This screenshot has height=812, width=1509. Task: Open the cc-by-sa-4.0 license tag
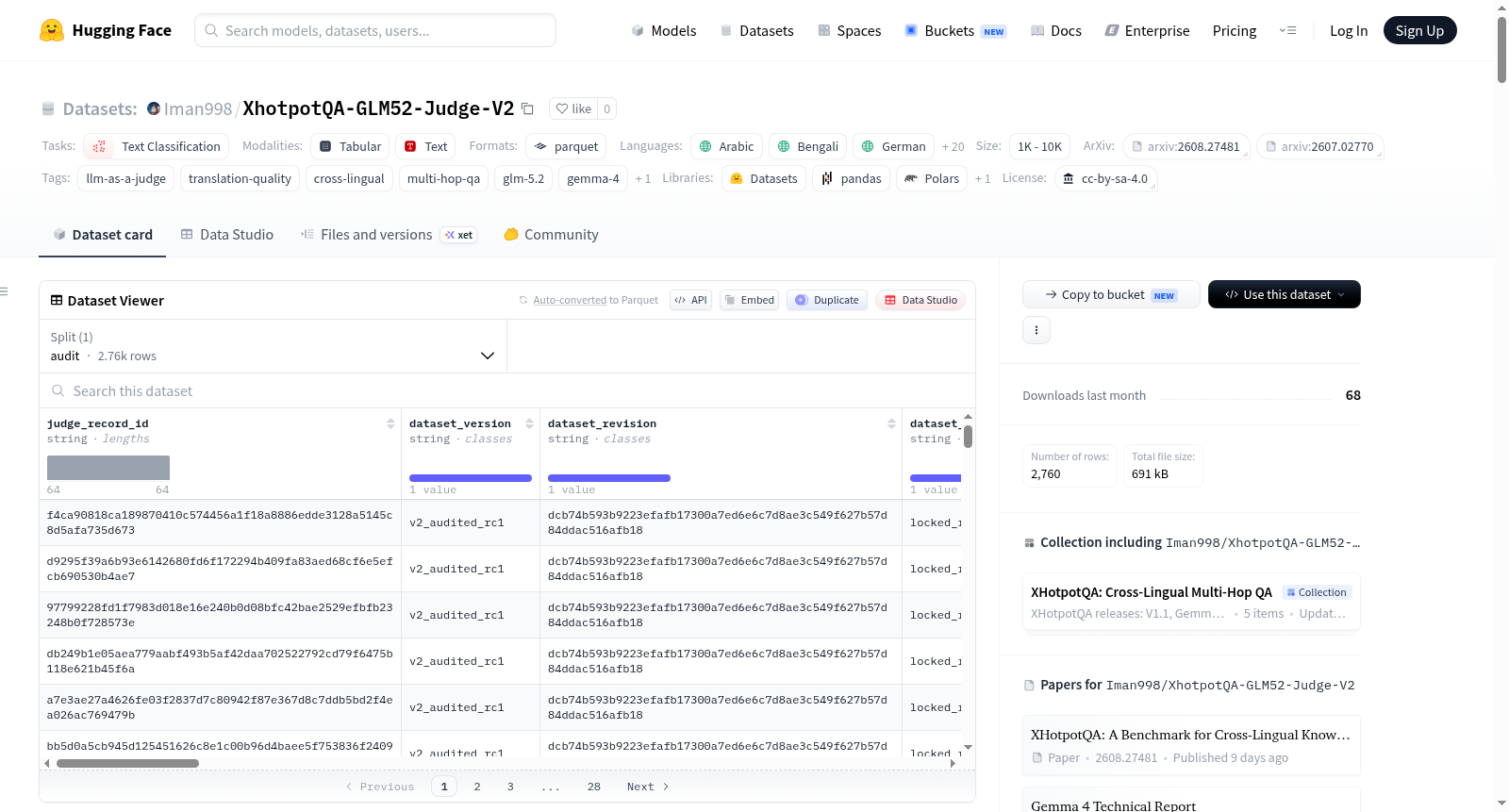1105,178
